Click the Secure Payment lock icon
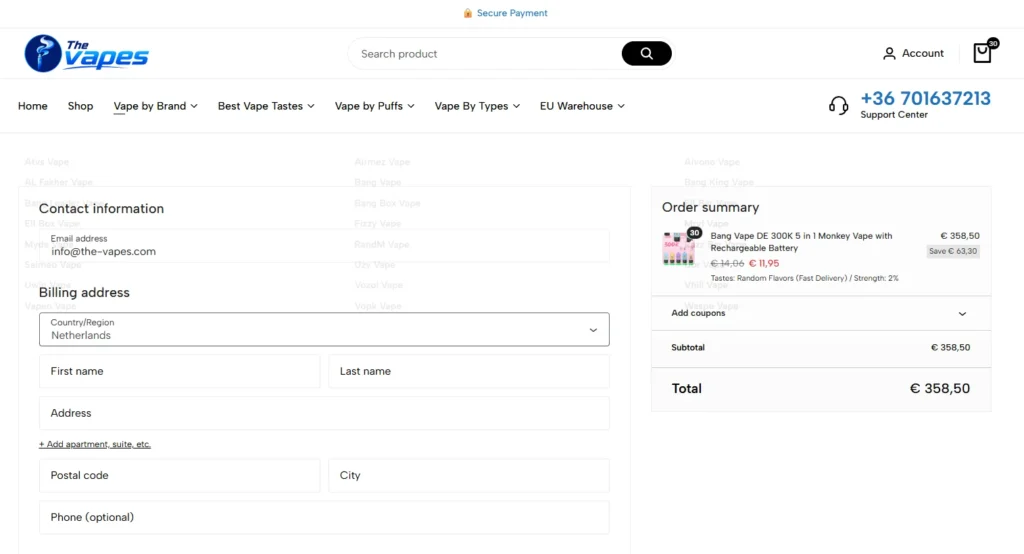Screen dimensions: 1024x554 tap(468, 13)
